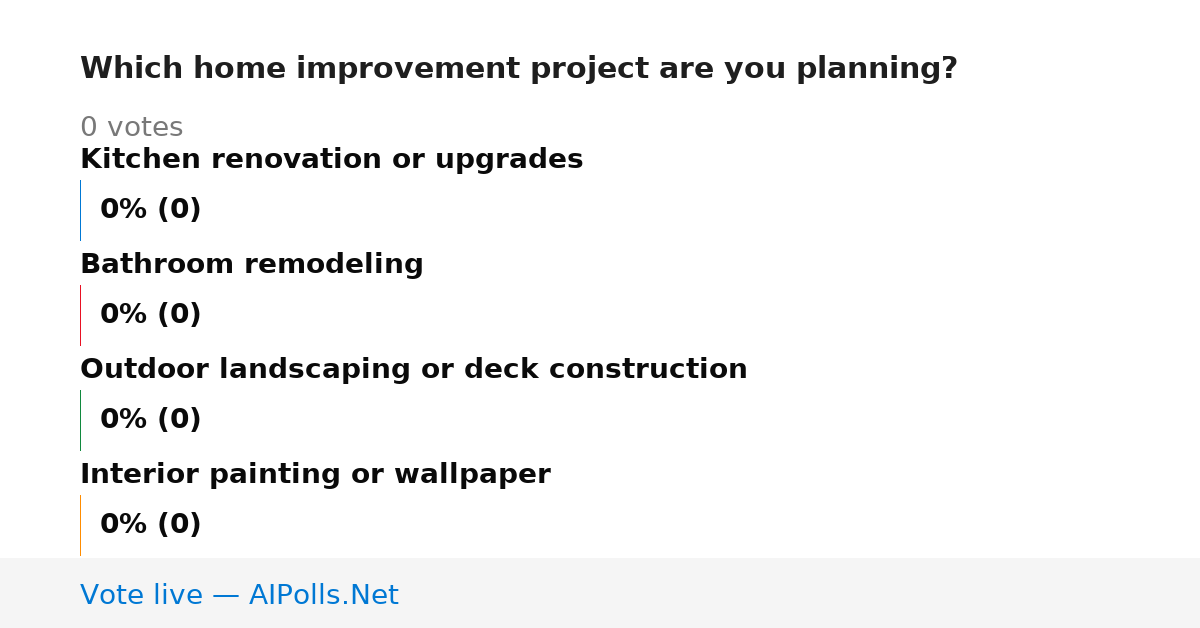The height and width of the screenshot is (628, 1200).
Task: Click the 0% (0) result under Bathroom remodeling
Action: pos(151,315)
